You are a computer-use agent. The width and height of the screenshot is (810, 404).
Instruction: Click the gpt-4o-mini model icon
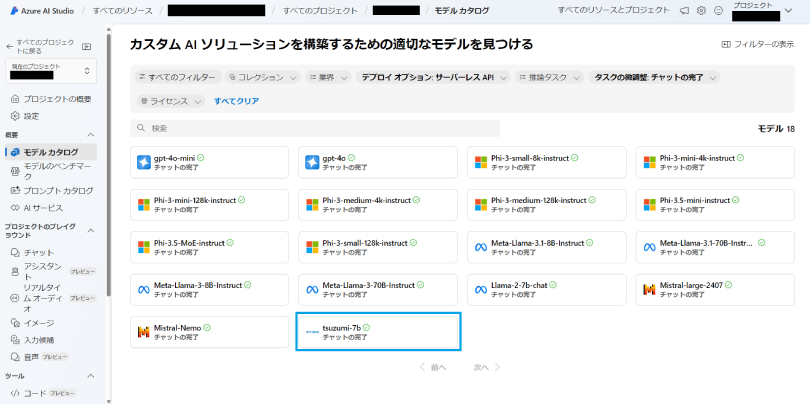144,162
